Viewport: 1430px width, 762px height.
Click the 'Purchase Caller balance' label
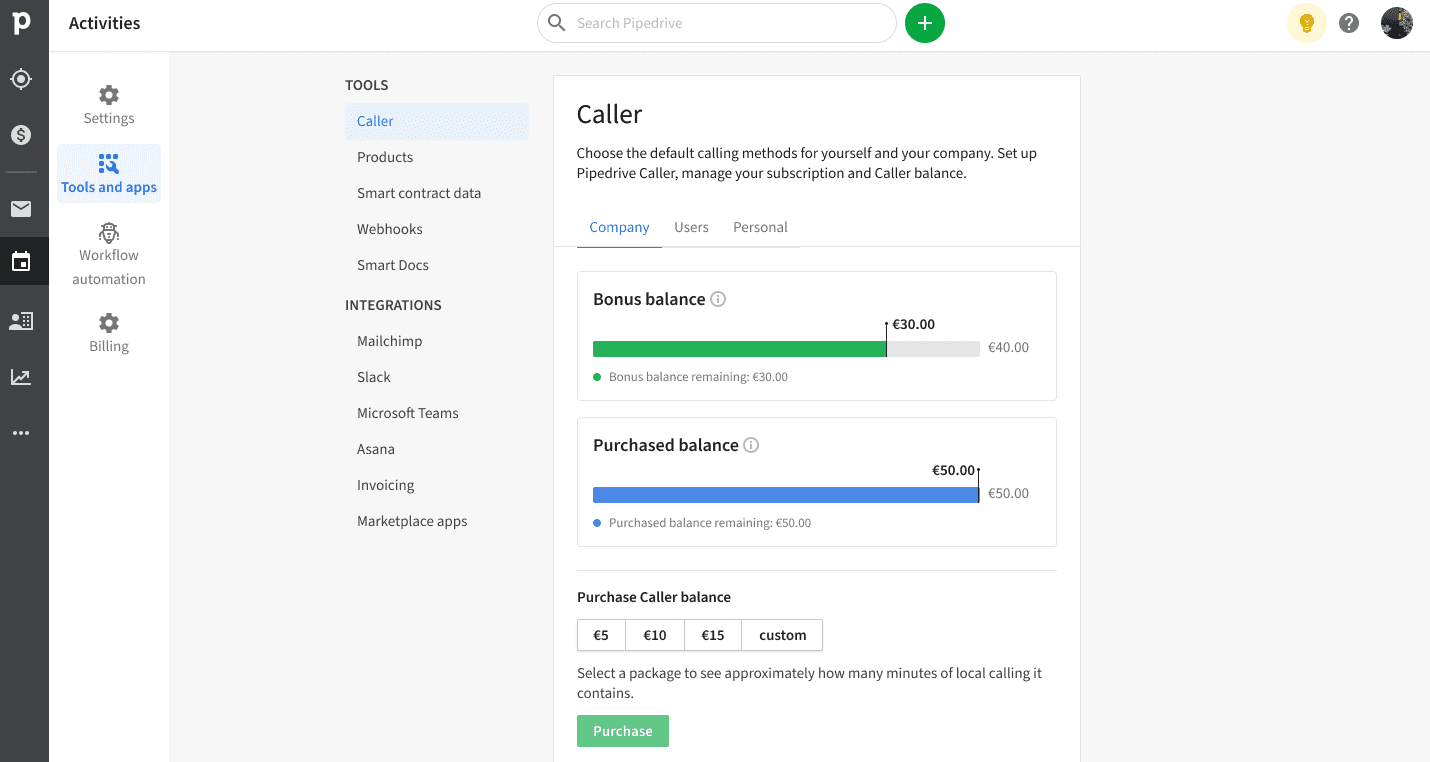tap(654, 597)
